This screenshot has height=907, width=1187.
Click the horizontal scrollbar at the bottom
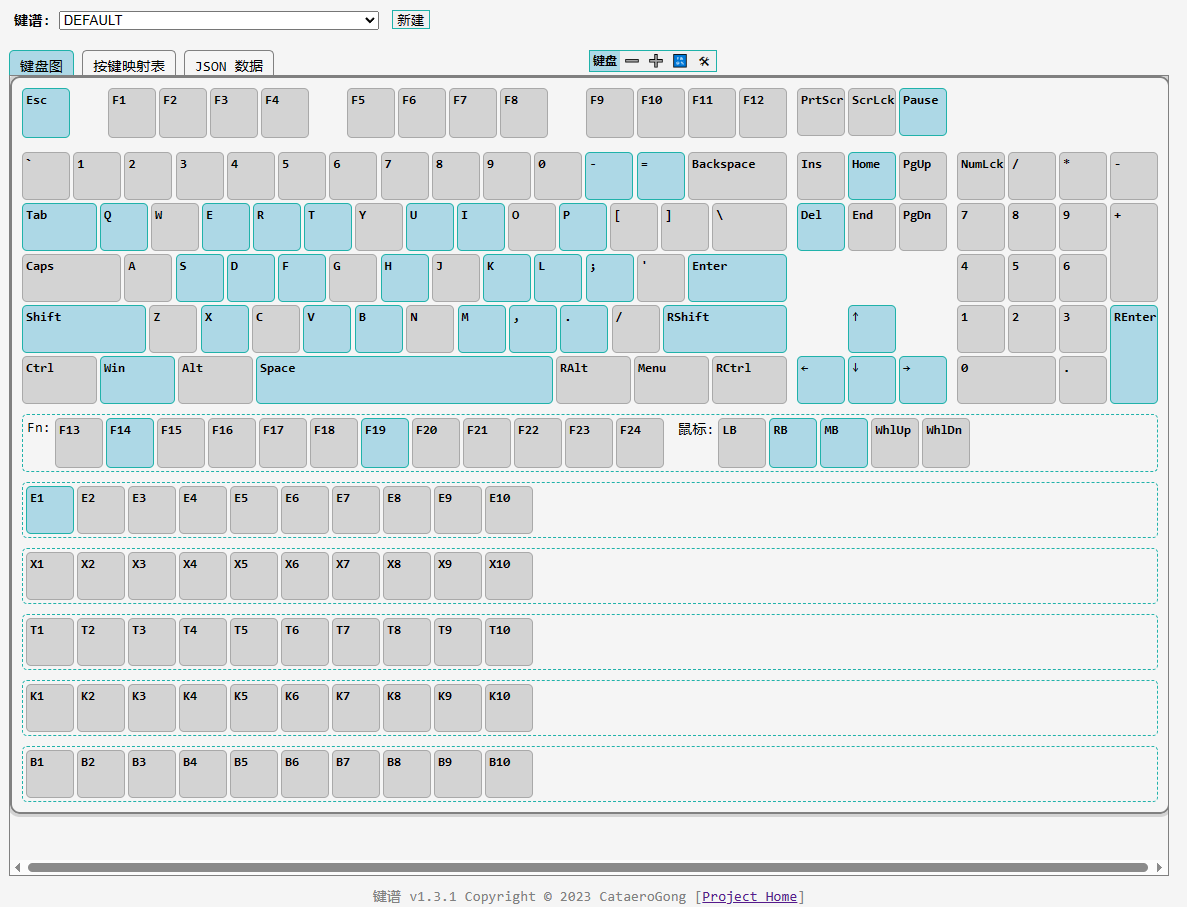pyautogui.click(x=587, y=867)
